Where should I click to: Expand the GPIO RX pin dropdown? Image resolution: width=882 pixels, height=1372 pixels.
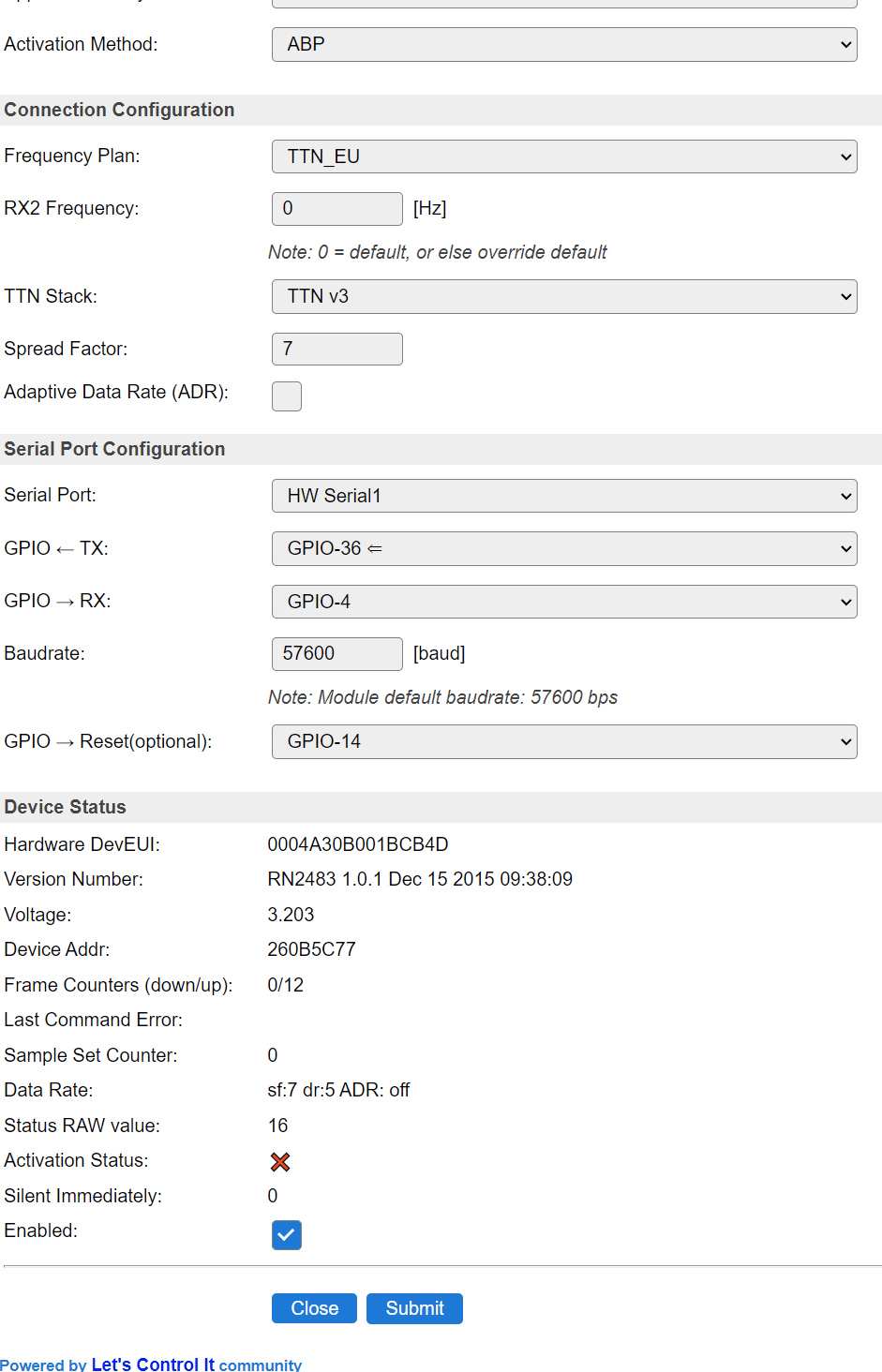pyautogui.click(x=563, y=602)
